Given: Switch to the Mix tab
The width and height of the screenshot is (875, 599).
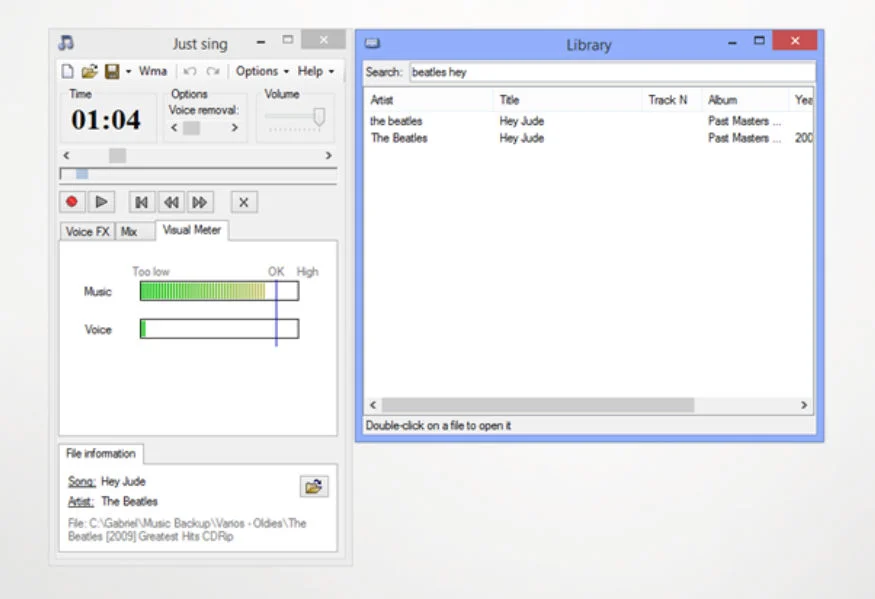Looking at the screenshot, I should [x=129, y=231].
